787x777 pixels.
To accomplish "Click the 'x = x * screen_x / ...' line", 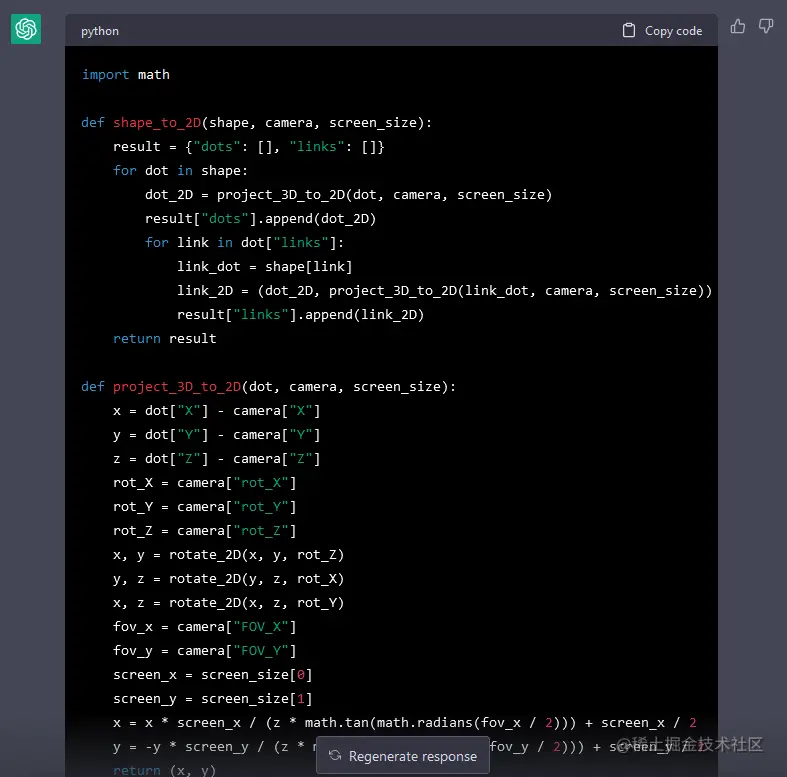I will click(x=405, y=723).
